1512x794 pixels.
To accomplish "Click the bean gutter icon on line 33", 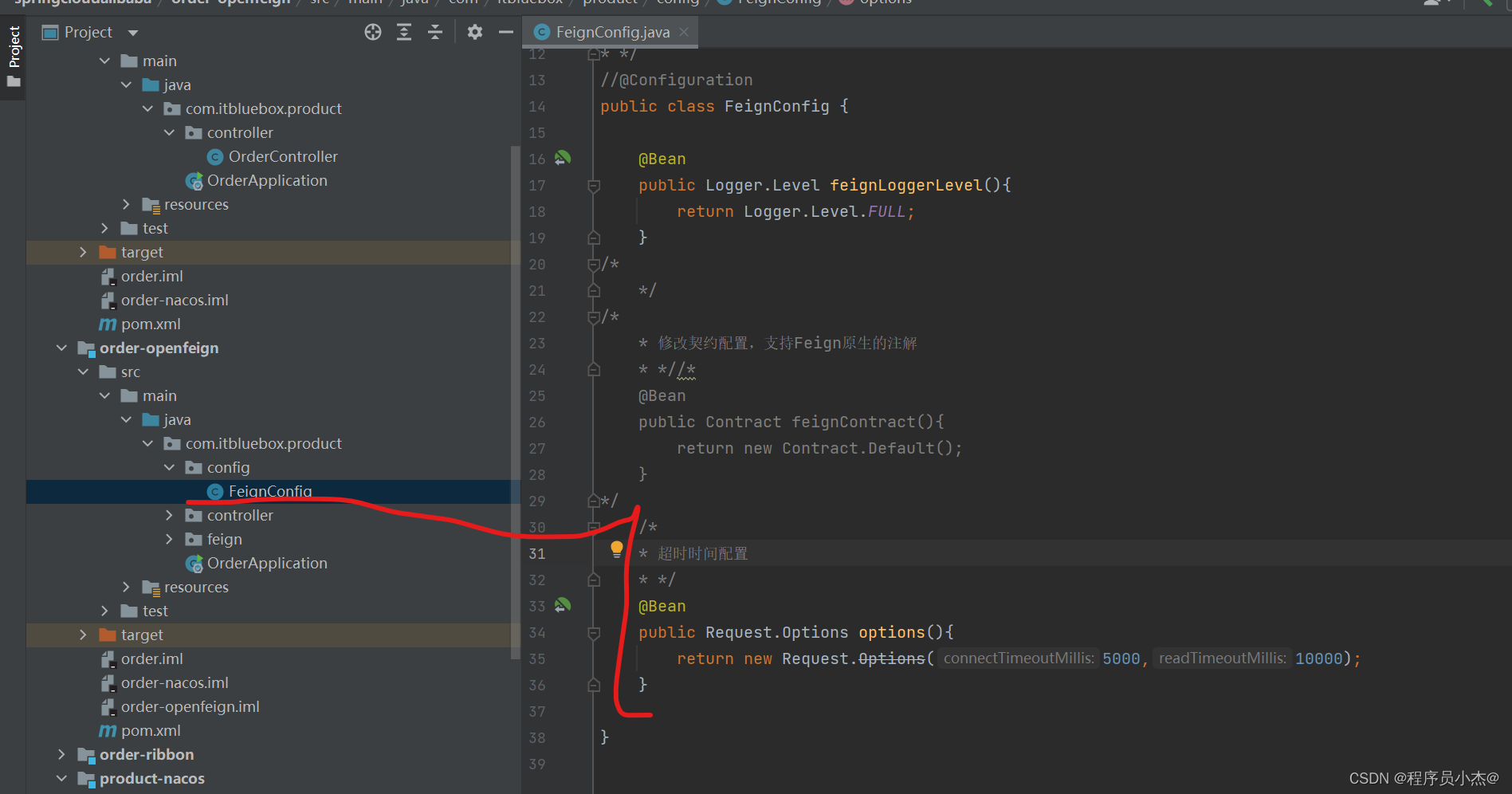I will point(563,605).
